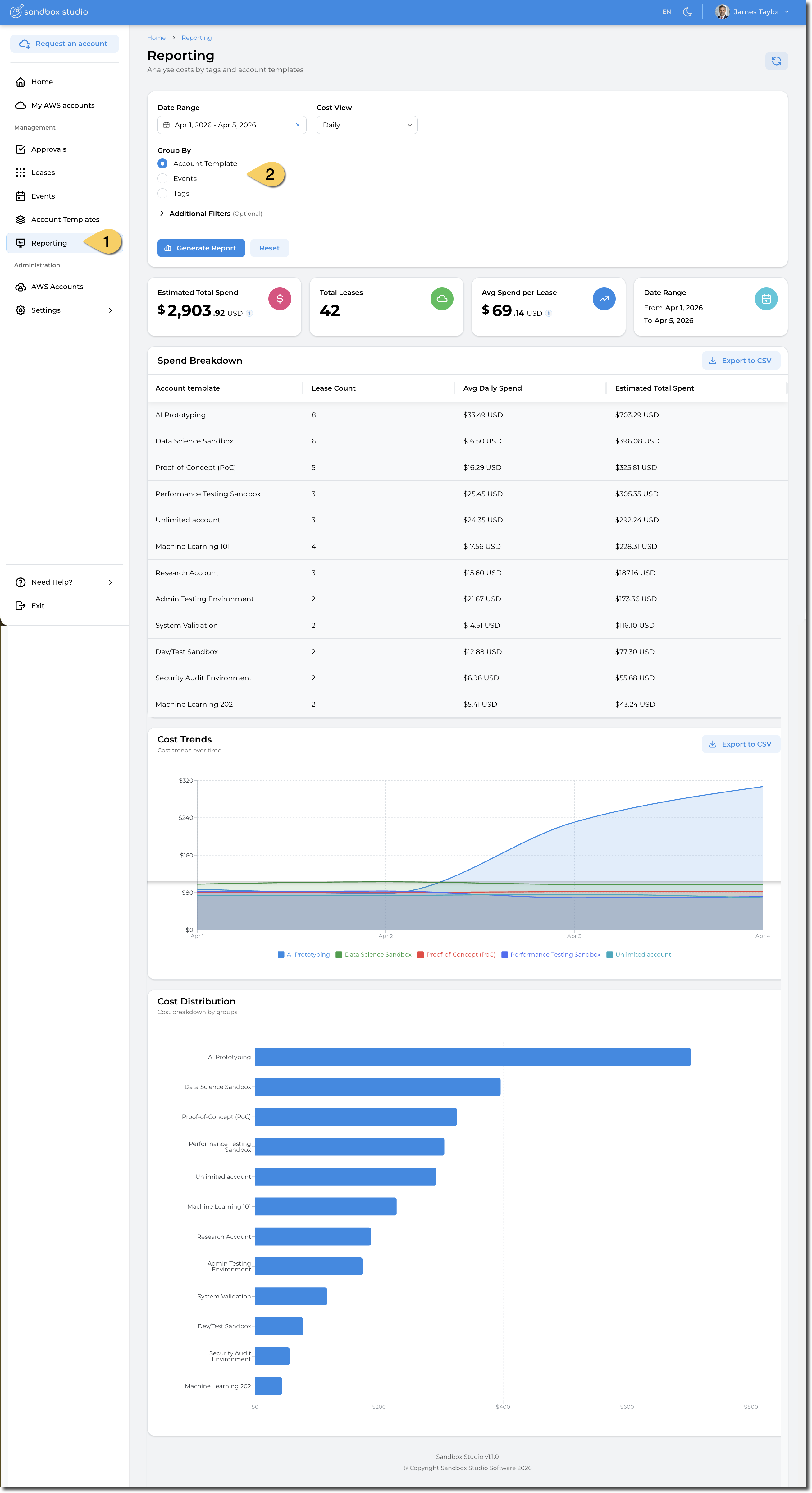Open Leases in the sidebar
This screenshot has width=812, height=1493.
(43, 173)
